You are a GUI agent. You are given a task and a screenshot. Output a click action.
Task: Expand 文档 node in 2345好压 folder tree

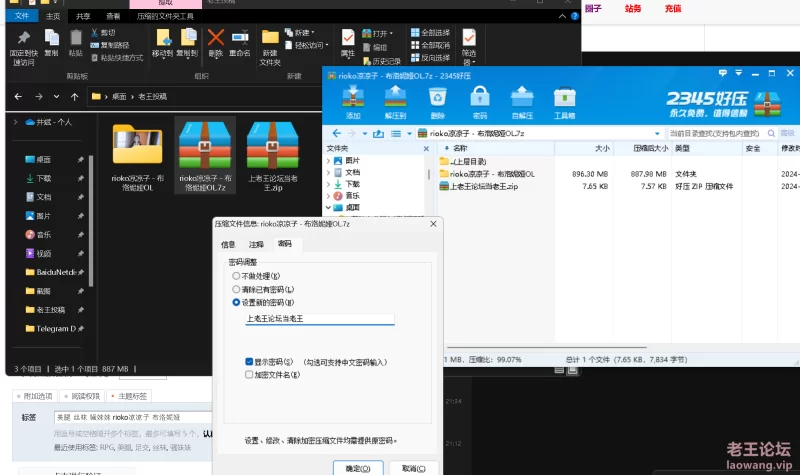[x=329, y=172]
